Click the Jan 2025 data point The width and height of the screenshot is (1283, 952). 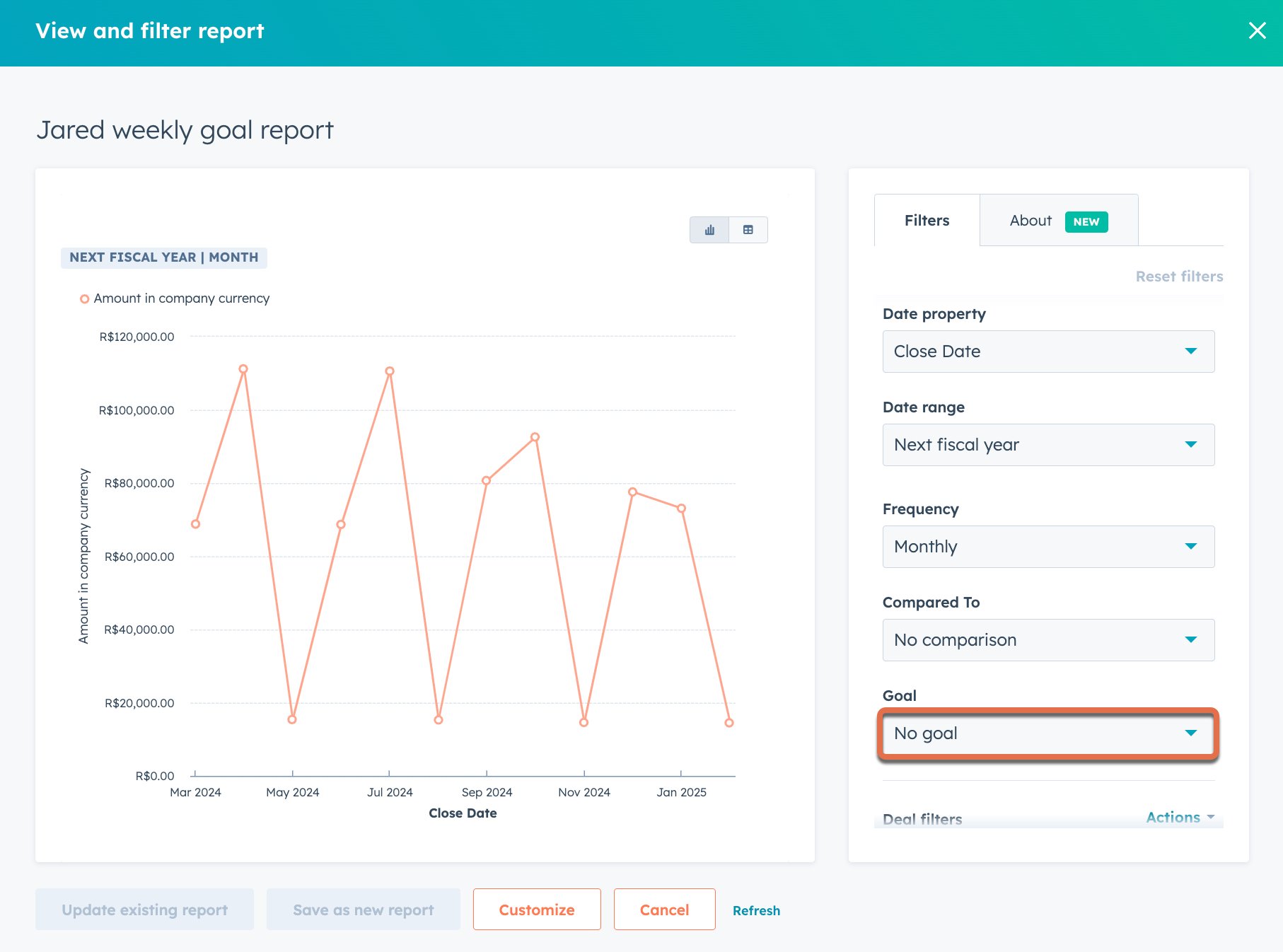[x=681, y=507]
